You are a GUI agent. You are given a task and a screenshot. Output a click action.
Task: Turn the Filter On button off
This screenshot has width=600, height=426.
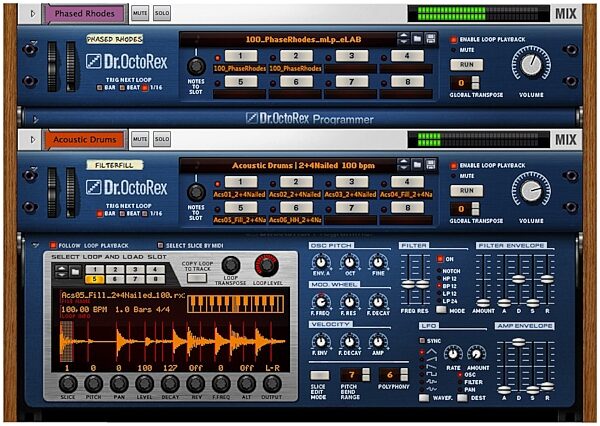coord(440,259)
